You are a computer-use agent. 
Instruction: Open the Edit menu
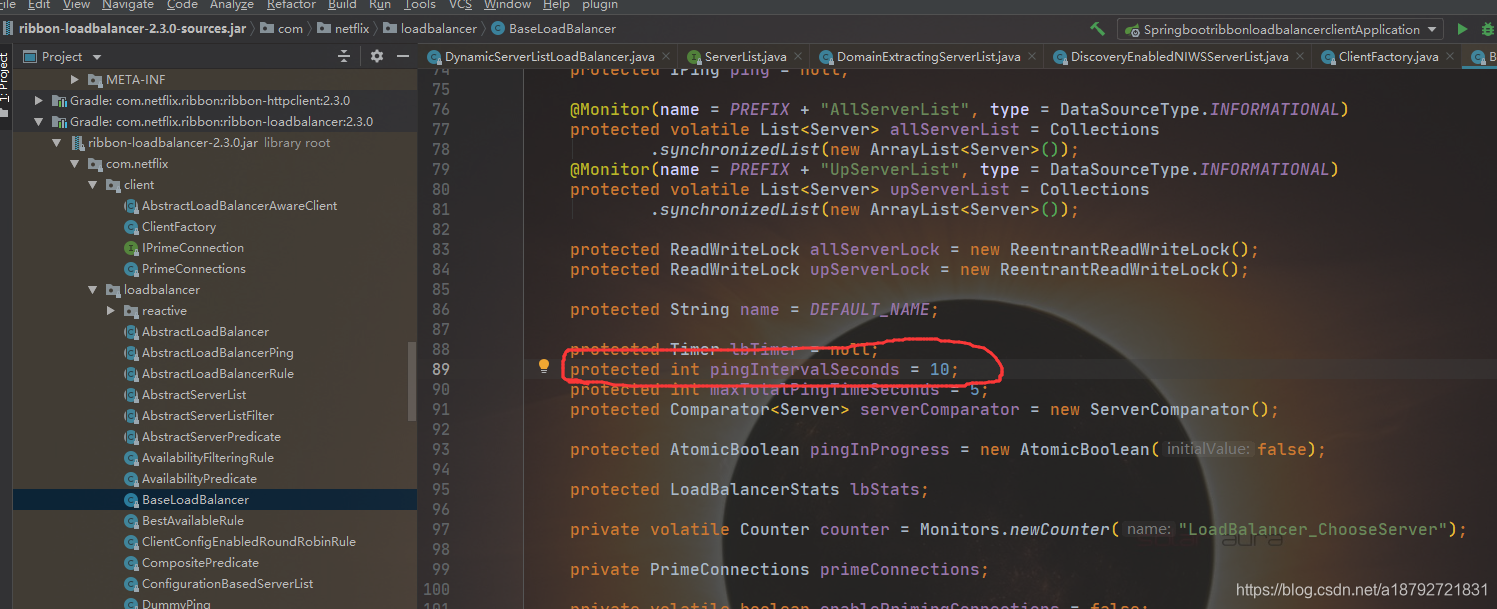[38, 5]
